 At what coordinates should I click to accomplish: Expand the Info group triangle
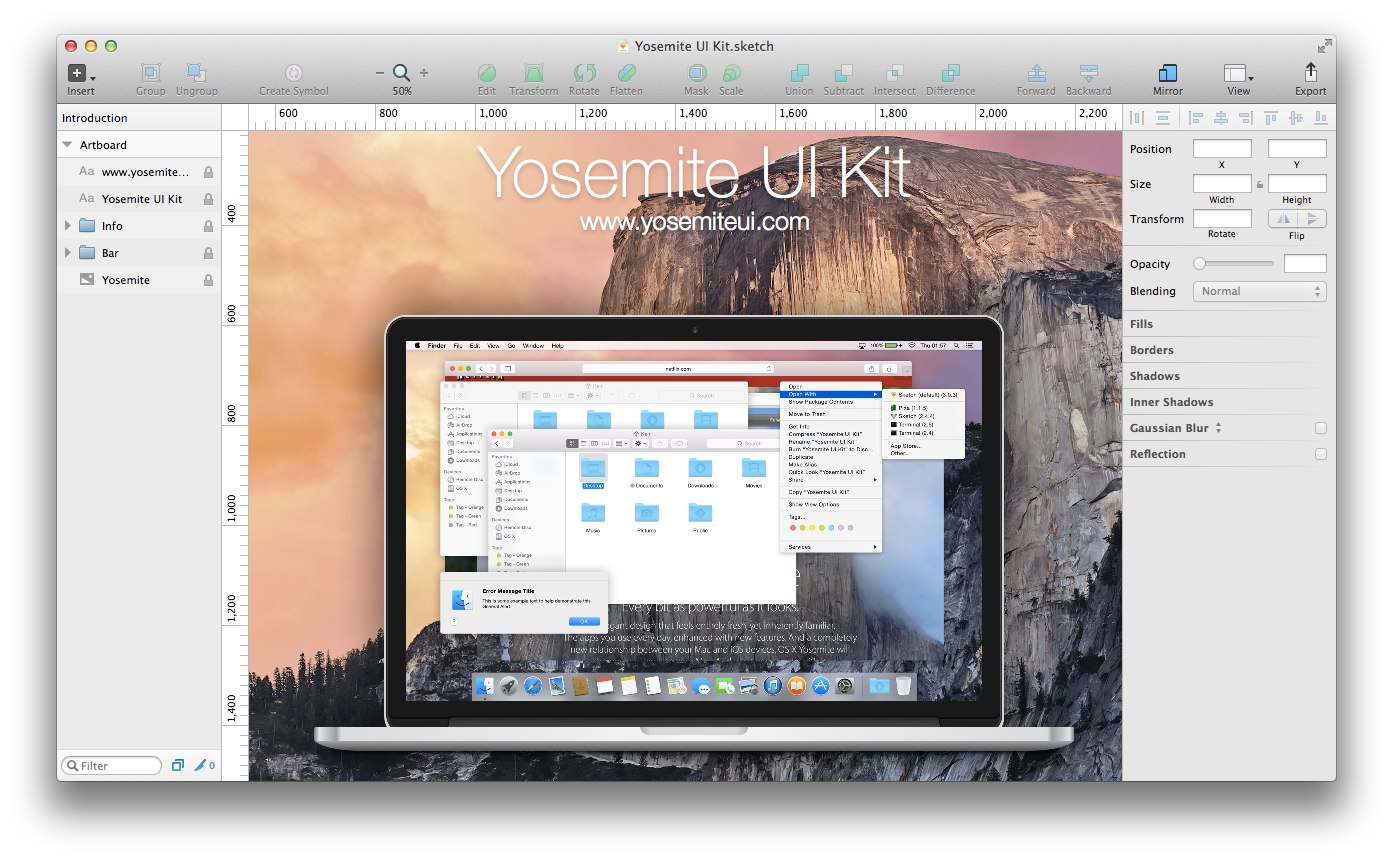point(68,226)
